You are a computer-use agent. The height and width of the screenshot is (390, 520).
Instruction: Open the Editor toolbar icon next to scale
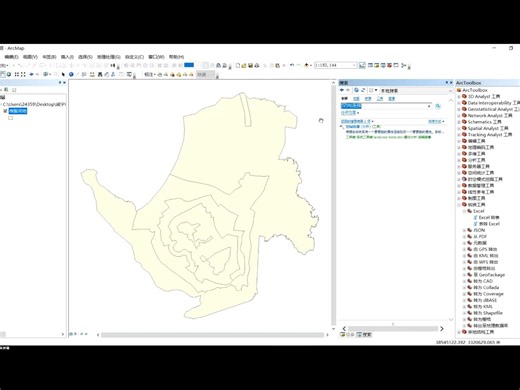(362, 65)
